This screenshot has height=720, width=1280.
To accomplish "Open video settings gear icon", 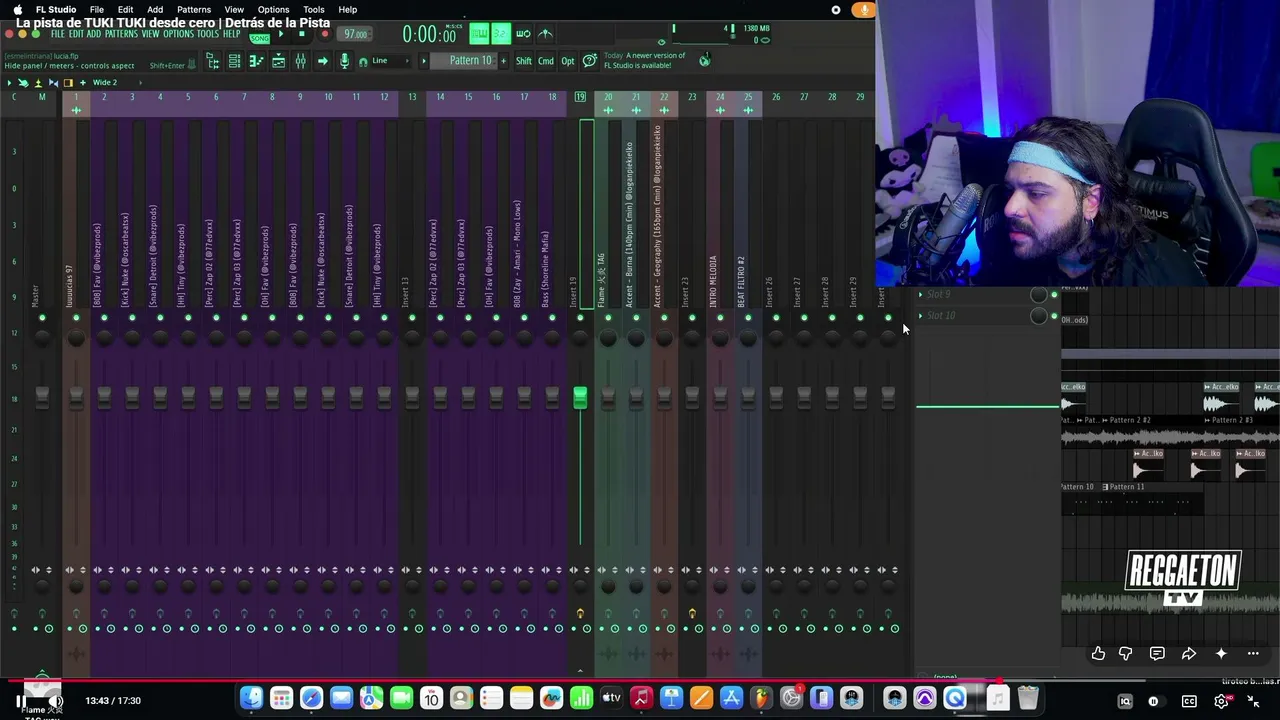I will click(x=1221, y=702).
